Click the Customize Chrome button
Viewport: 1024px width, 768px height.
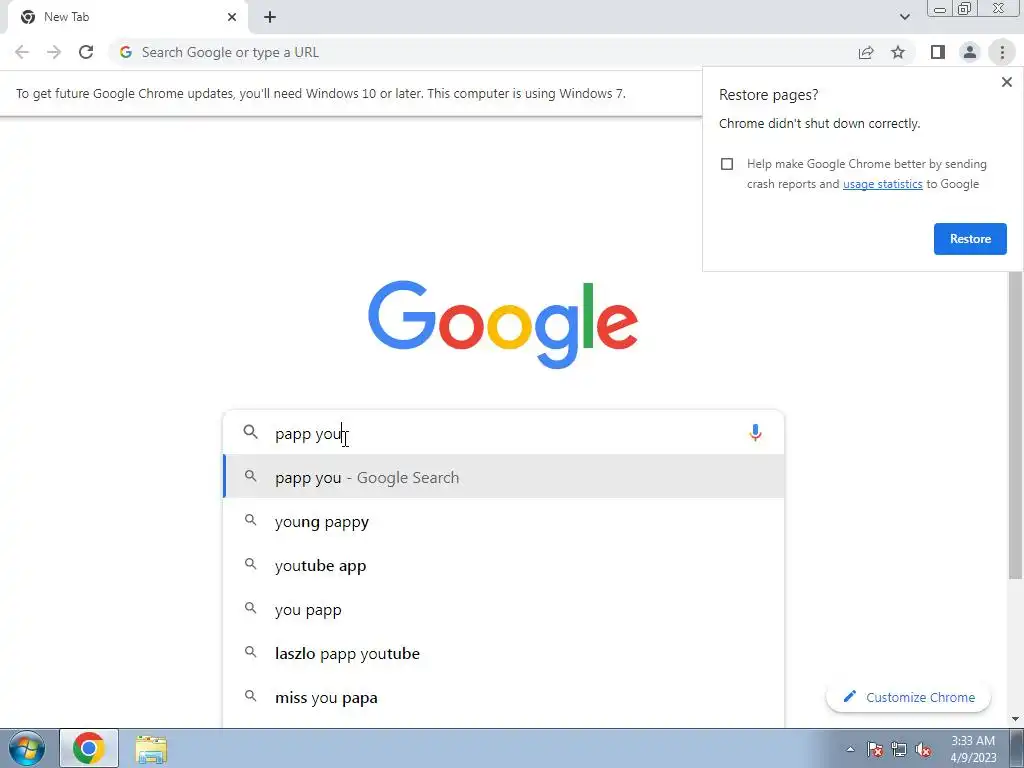[908, 697]
